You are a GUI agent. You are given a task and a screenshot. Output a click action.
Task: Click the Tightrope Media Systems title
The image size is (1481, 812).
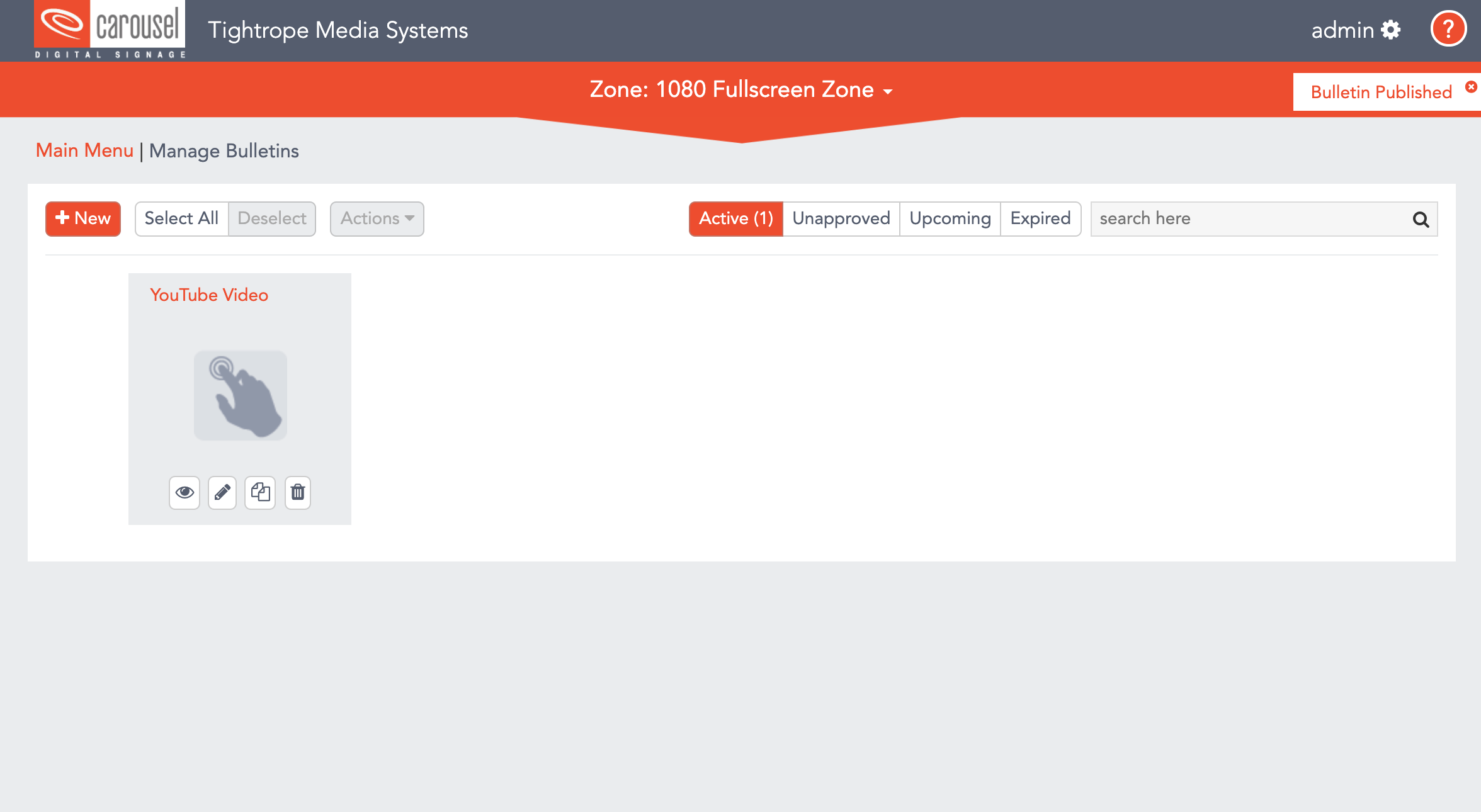pyautogui.click(x=338, y=30)
